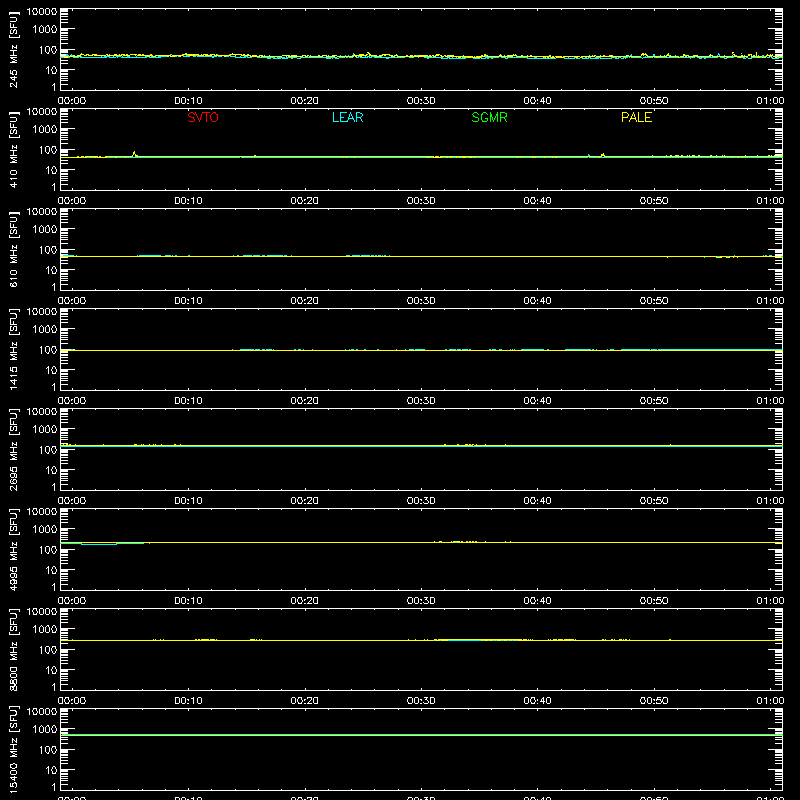Viewport: 800px width, 800px height.
Task: Select the 245 MHz [SFU] axis title
Action: click(13, 49)
